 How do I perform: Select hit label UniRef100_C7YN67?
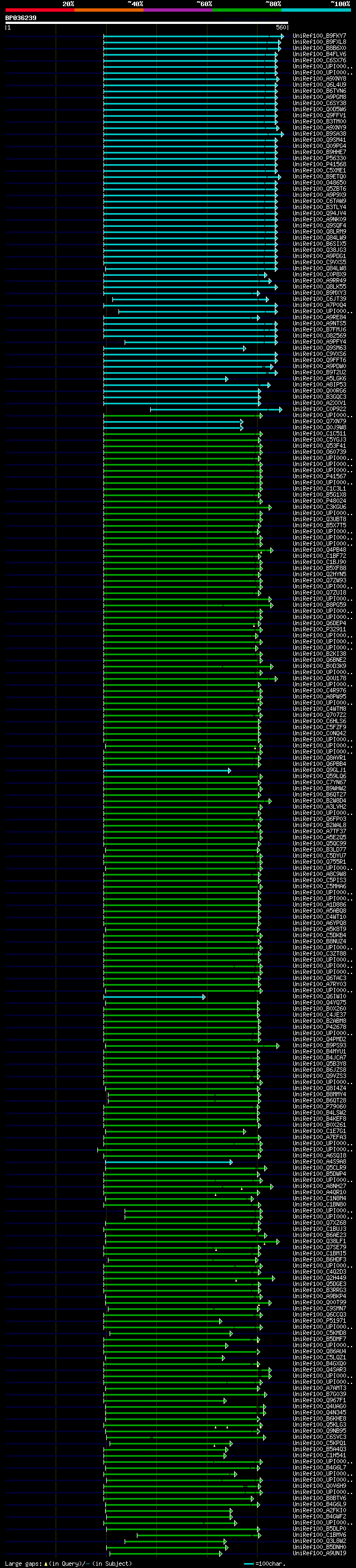[319, 782]
